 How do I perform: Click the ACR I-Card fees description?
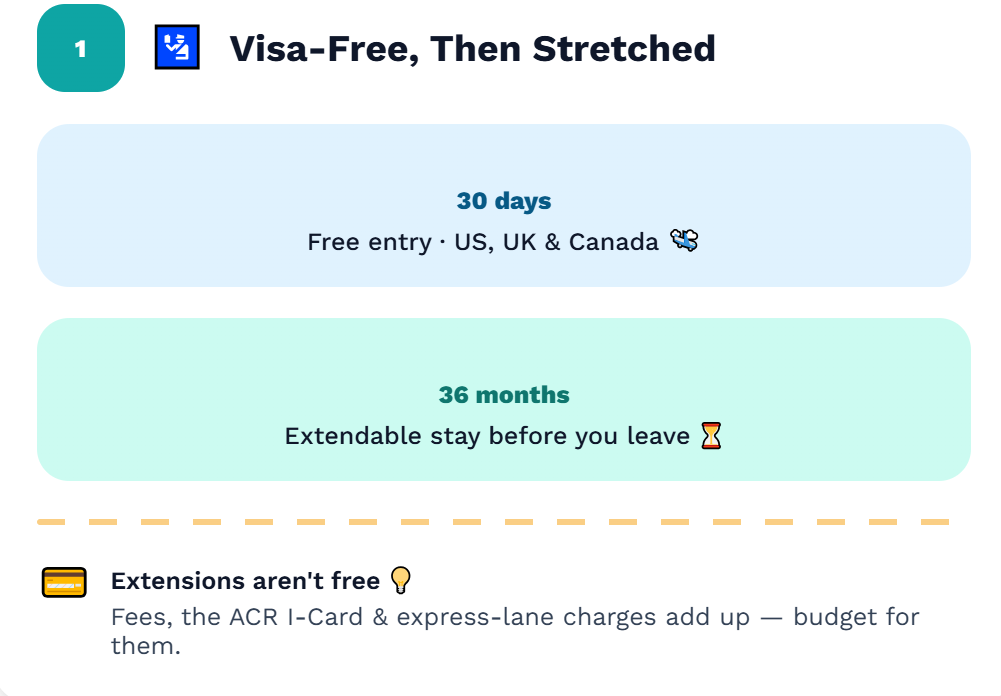(x=515, y=631)
